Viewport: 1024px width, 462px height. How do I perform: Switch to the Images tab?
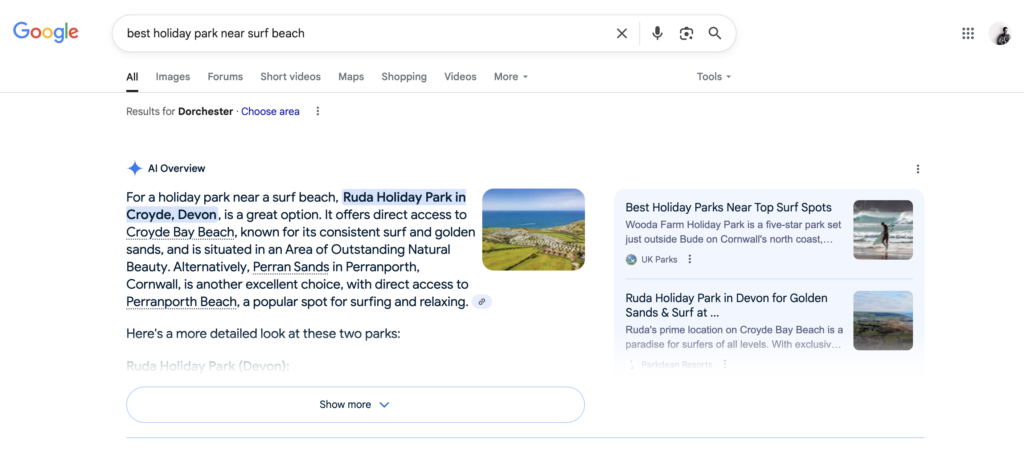point(173,76)
